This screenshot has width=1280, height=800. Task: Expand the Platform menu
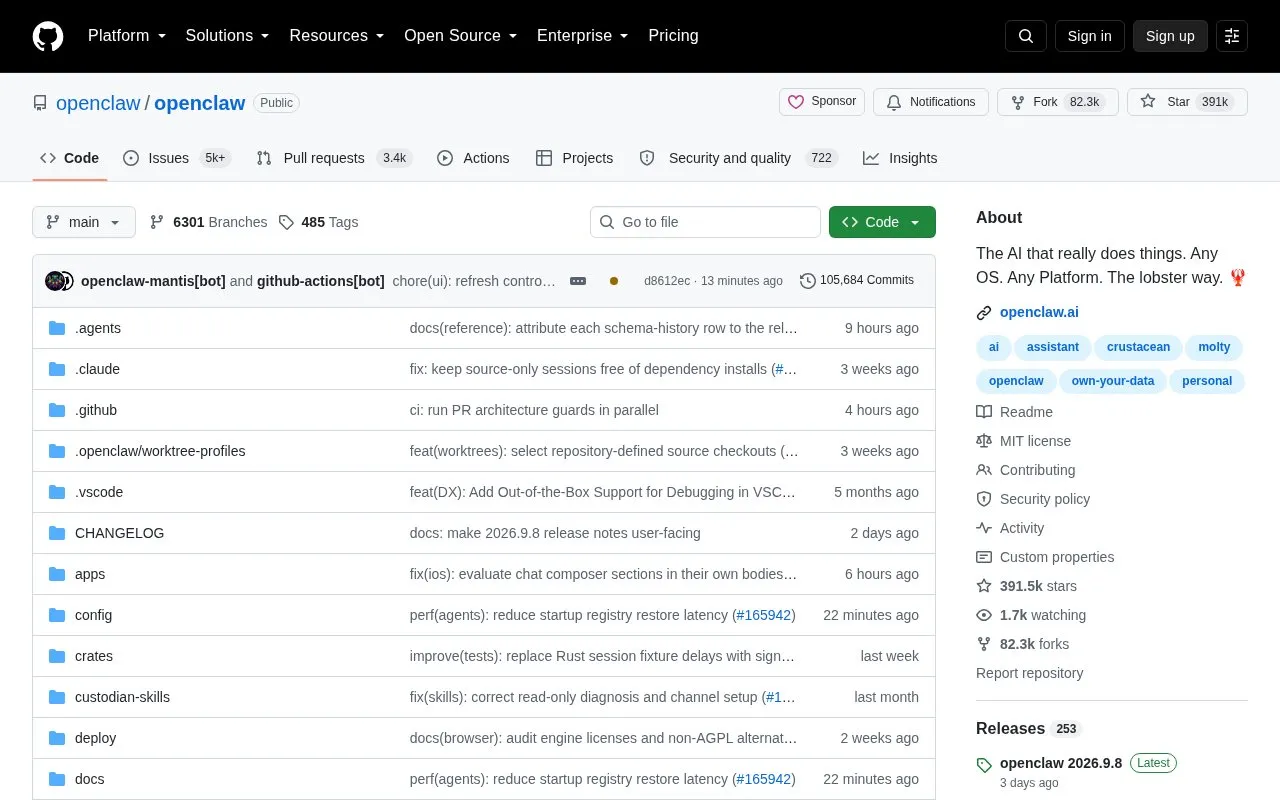(127, 36)
